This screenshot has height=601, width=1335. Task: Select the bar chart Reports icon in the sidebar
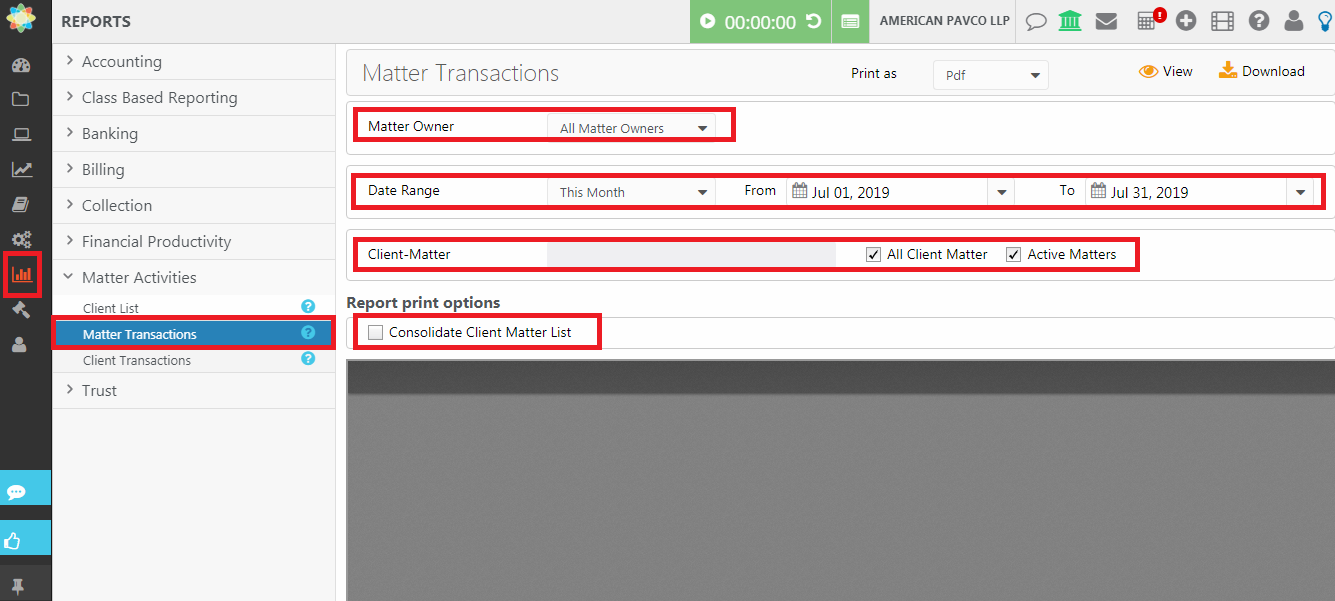tap(22, 275)
